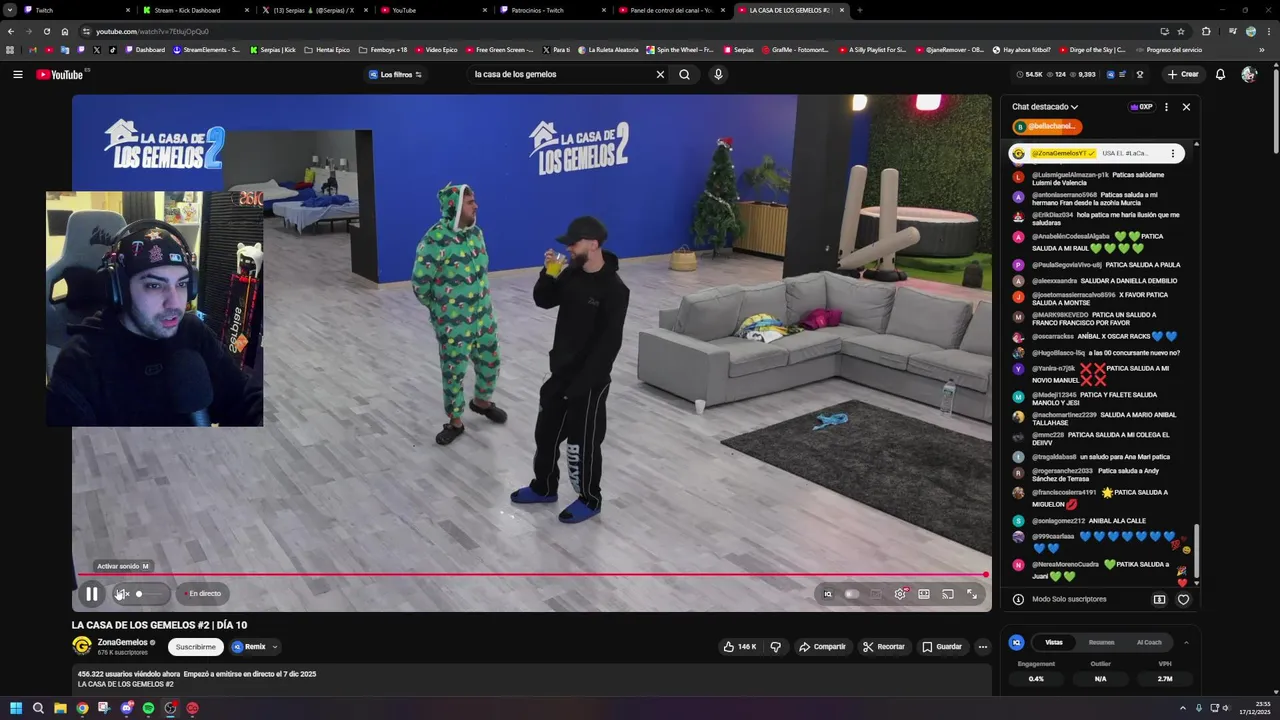
Task: Go to the YouTube home logo
Action: [61, 74]
